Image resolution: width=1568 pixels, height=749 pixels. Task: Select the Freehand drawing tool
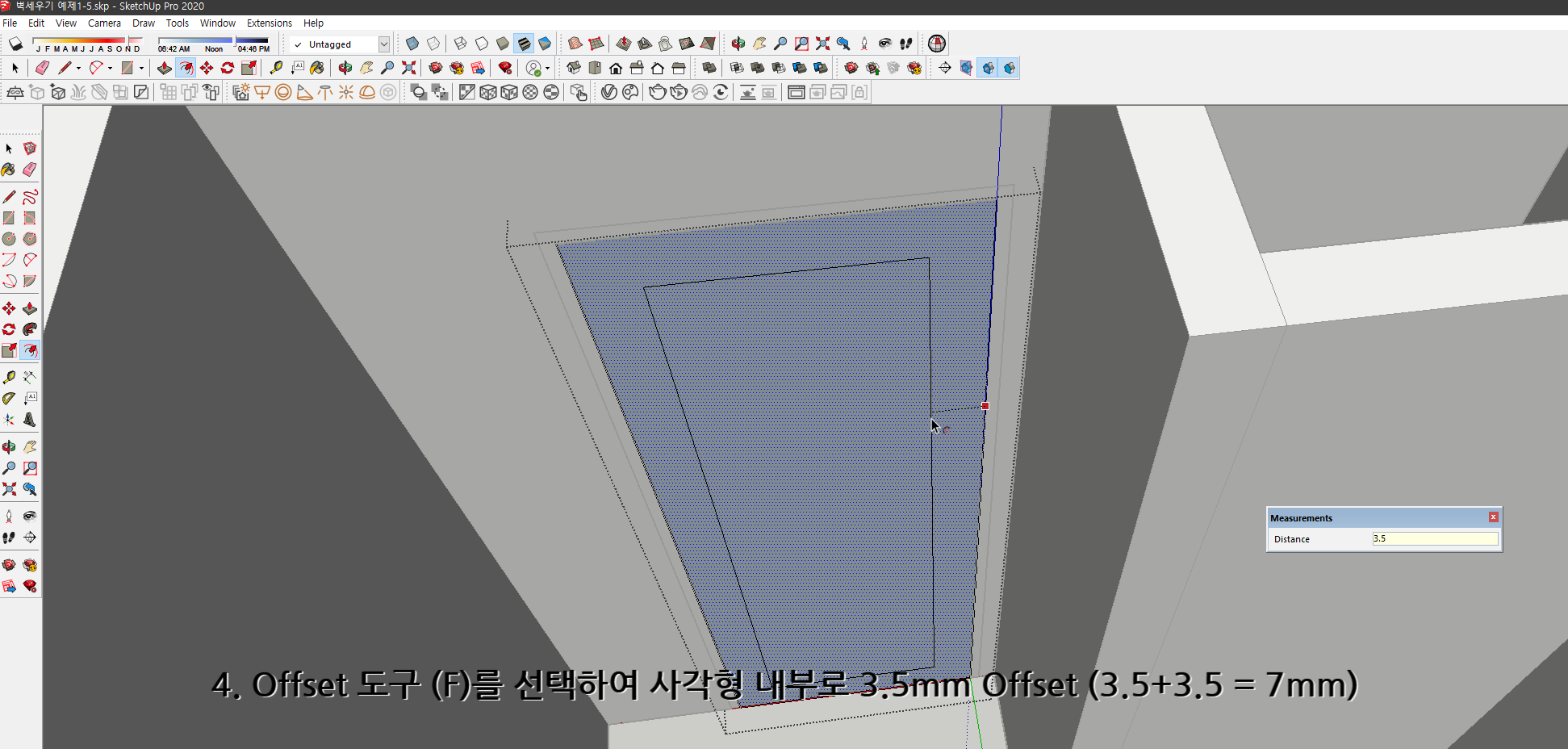pos(30,197)
